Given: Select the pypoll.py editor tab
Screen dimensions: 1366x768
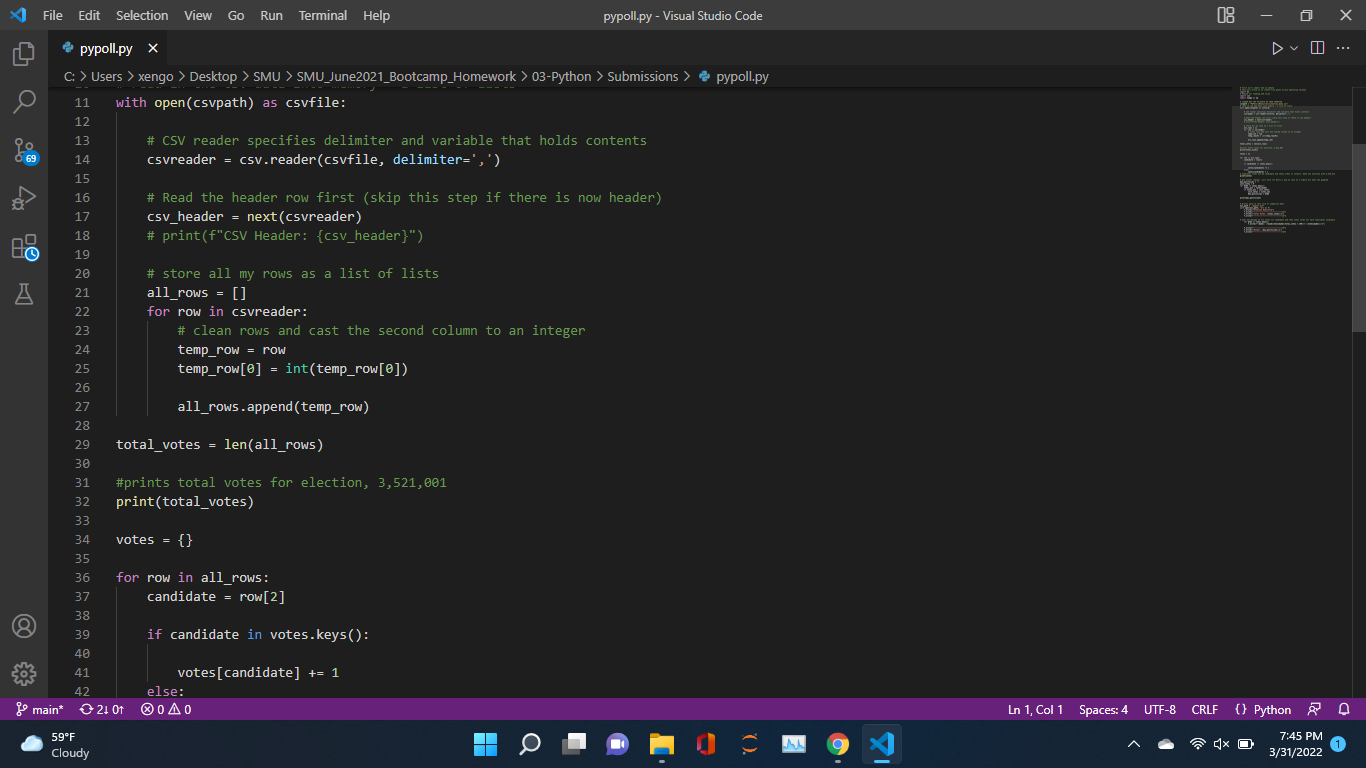Looking at the screenshot, I should pyautogui.click(x=107, y=48).
